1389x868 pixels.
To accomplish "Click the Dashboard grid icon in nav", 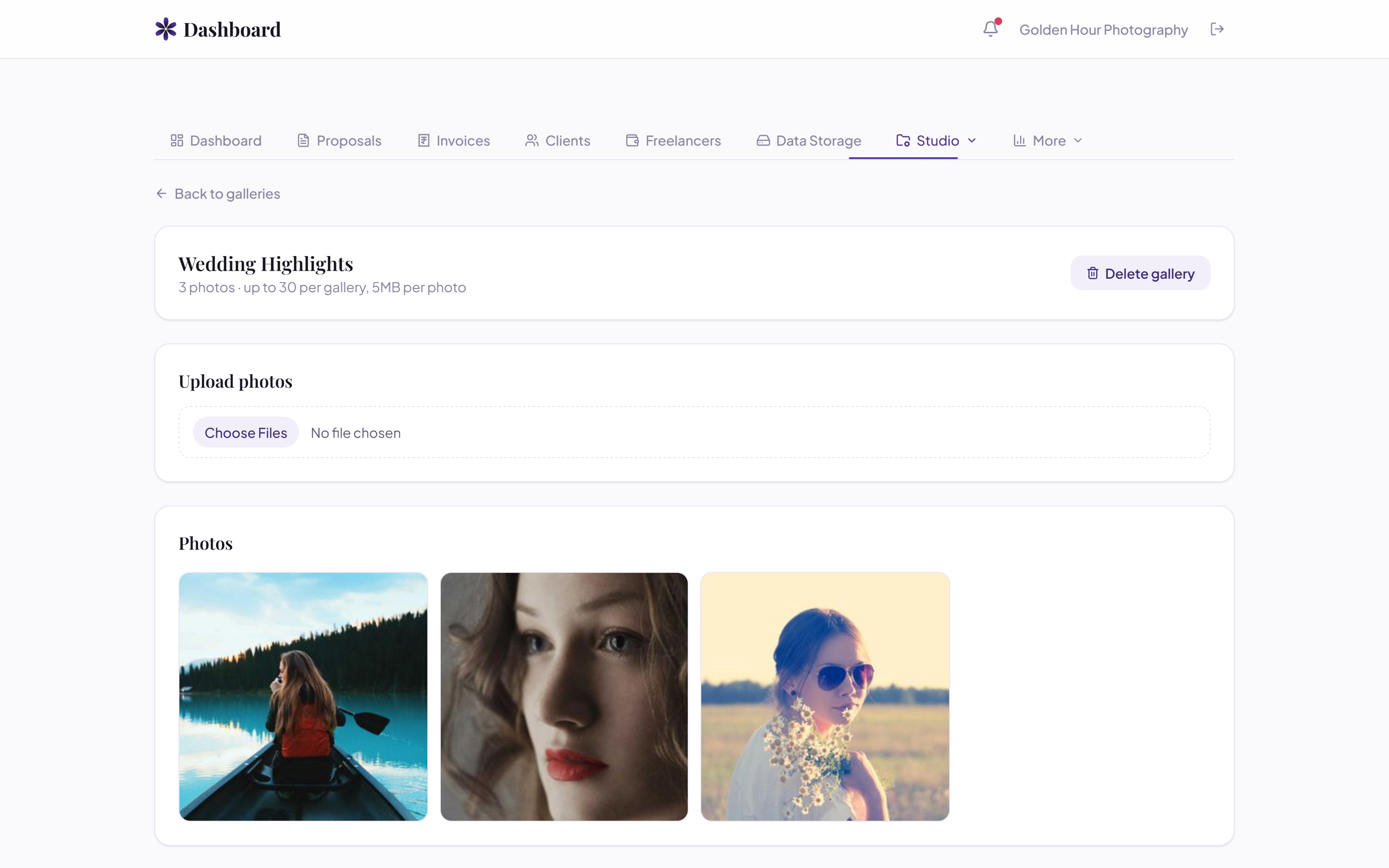I will coord(177,141).
